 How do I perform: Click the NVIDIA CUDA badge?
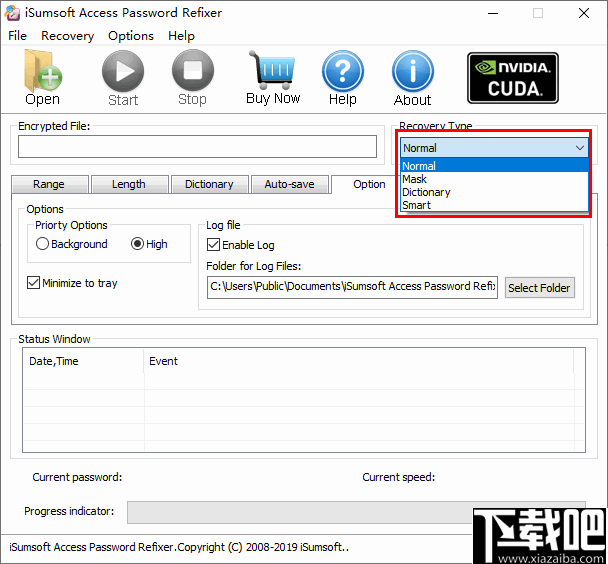pyautogui.click(x=513, y=78)
